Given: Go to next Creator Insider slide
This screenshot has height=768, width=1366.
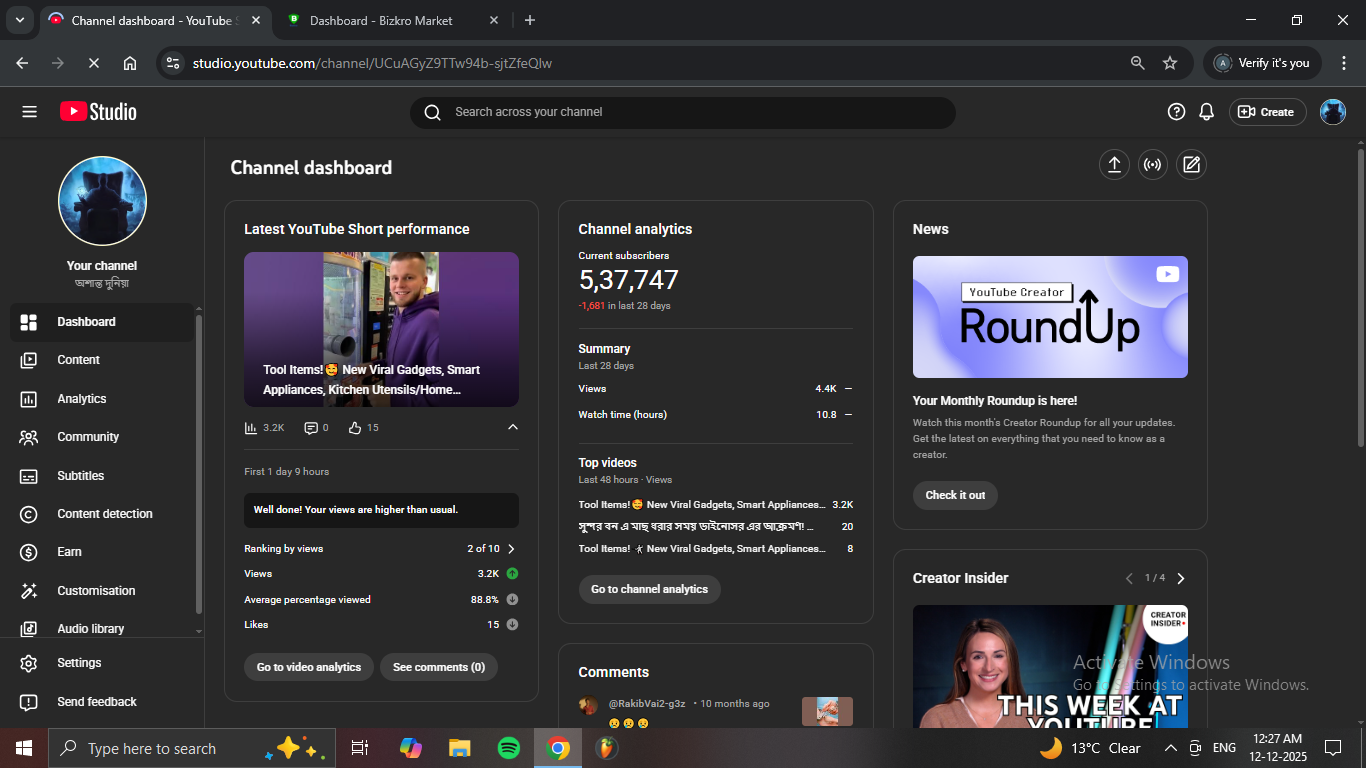Looking at the screenshot, I should click(x=1181, y=578).
